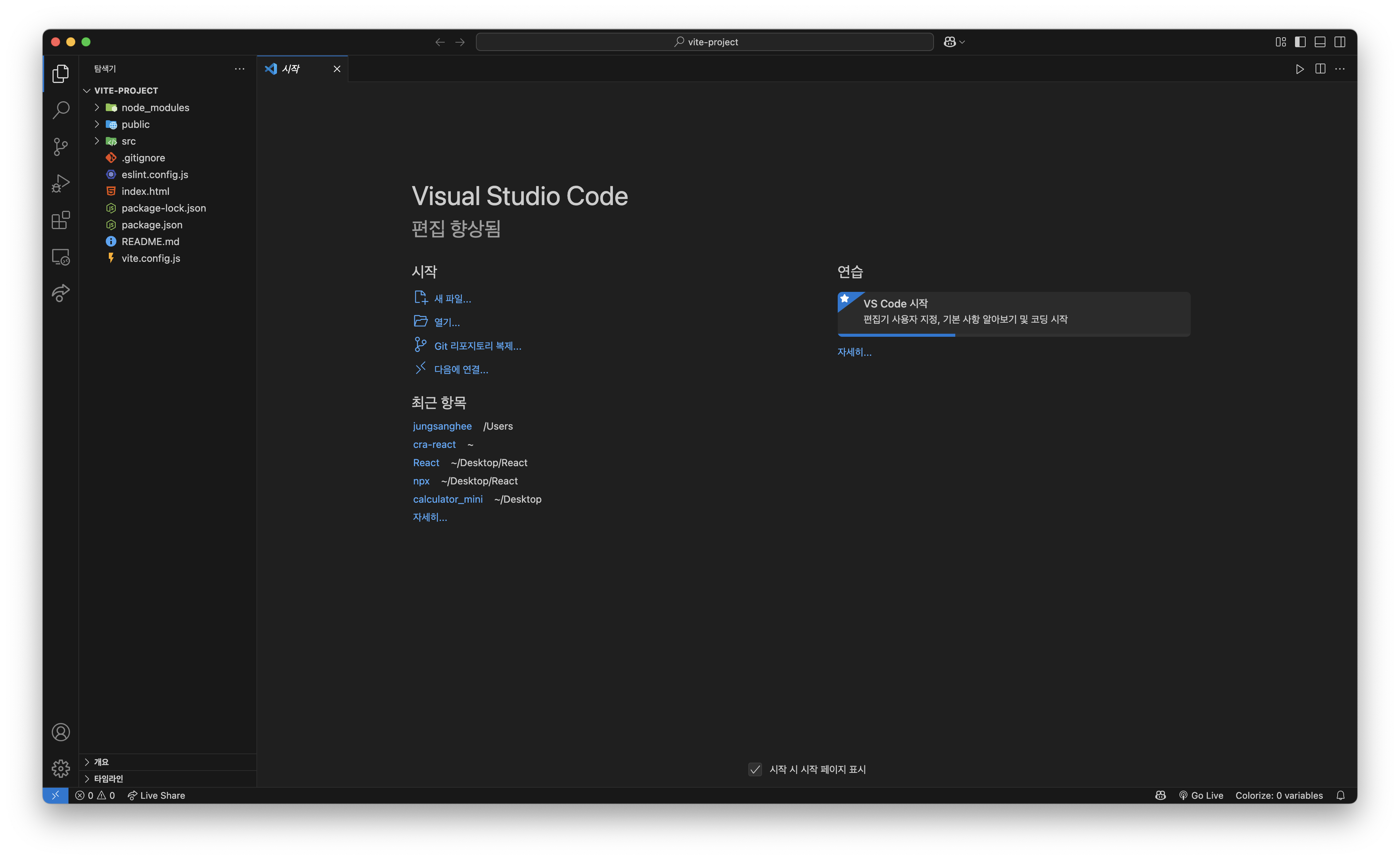This screenshot has height=860, width=1400.
Task: Open recent folder cra-react
Action: (x=434, y=444)
